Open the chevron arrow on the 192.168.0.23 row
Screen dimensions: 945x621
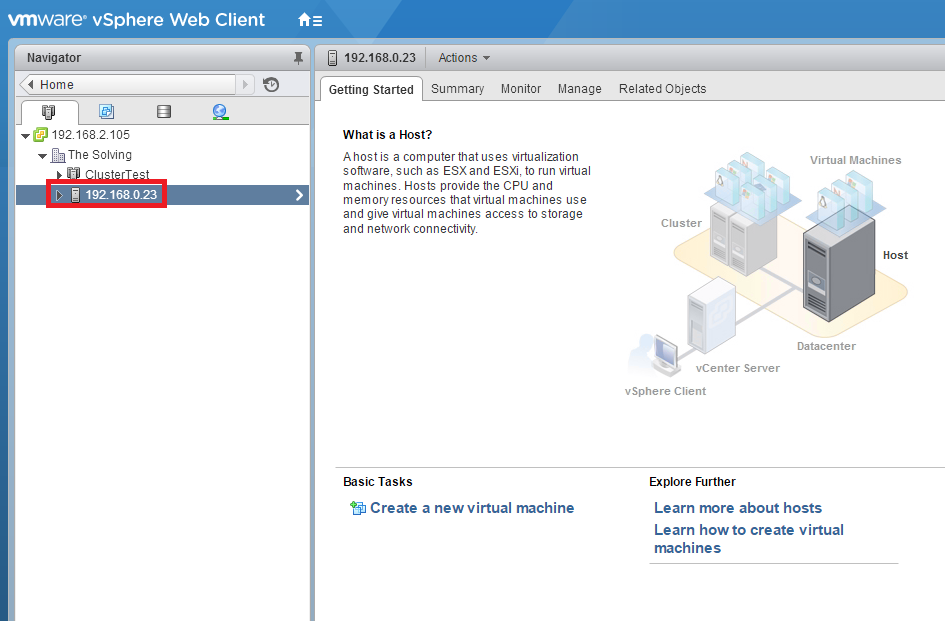[299, 195]
